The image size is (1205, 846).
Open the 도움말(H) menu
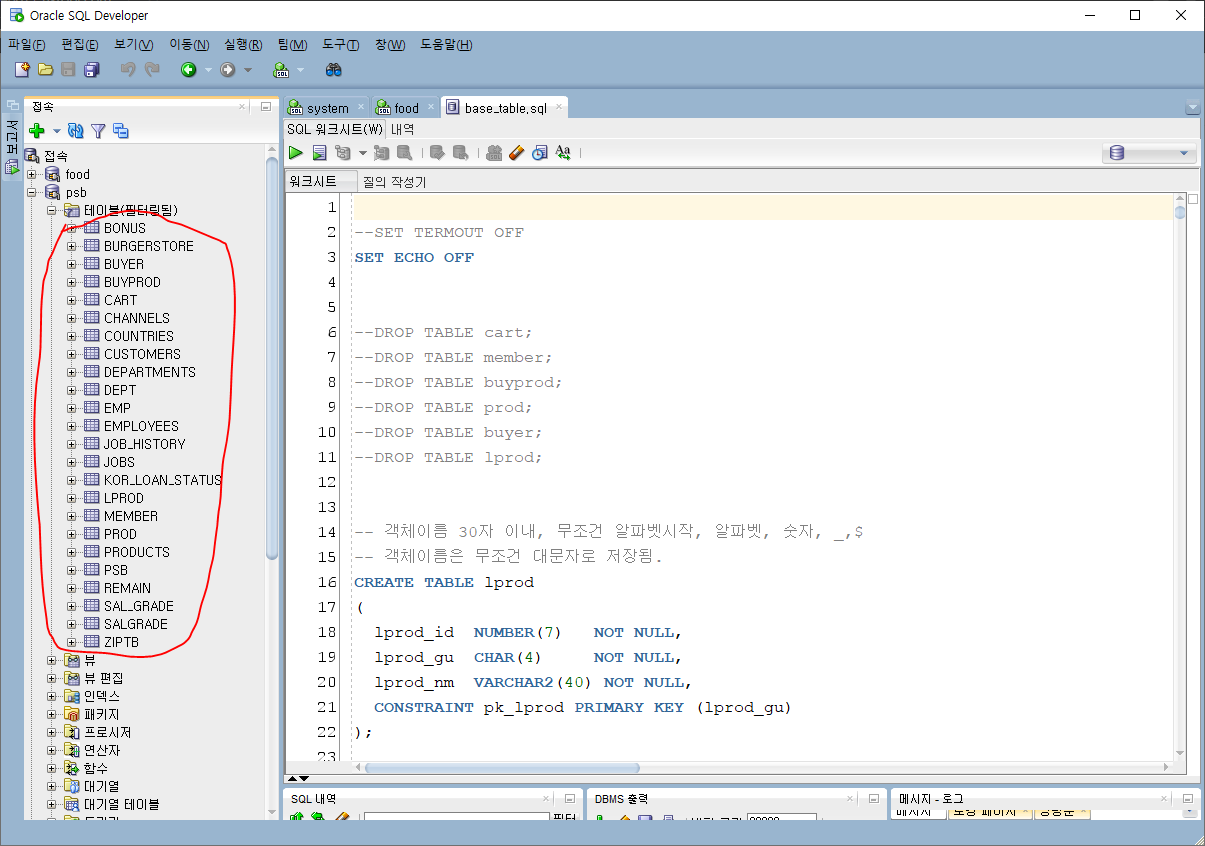pos(446,44)
